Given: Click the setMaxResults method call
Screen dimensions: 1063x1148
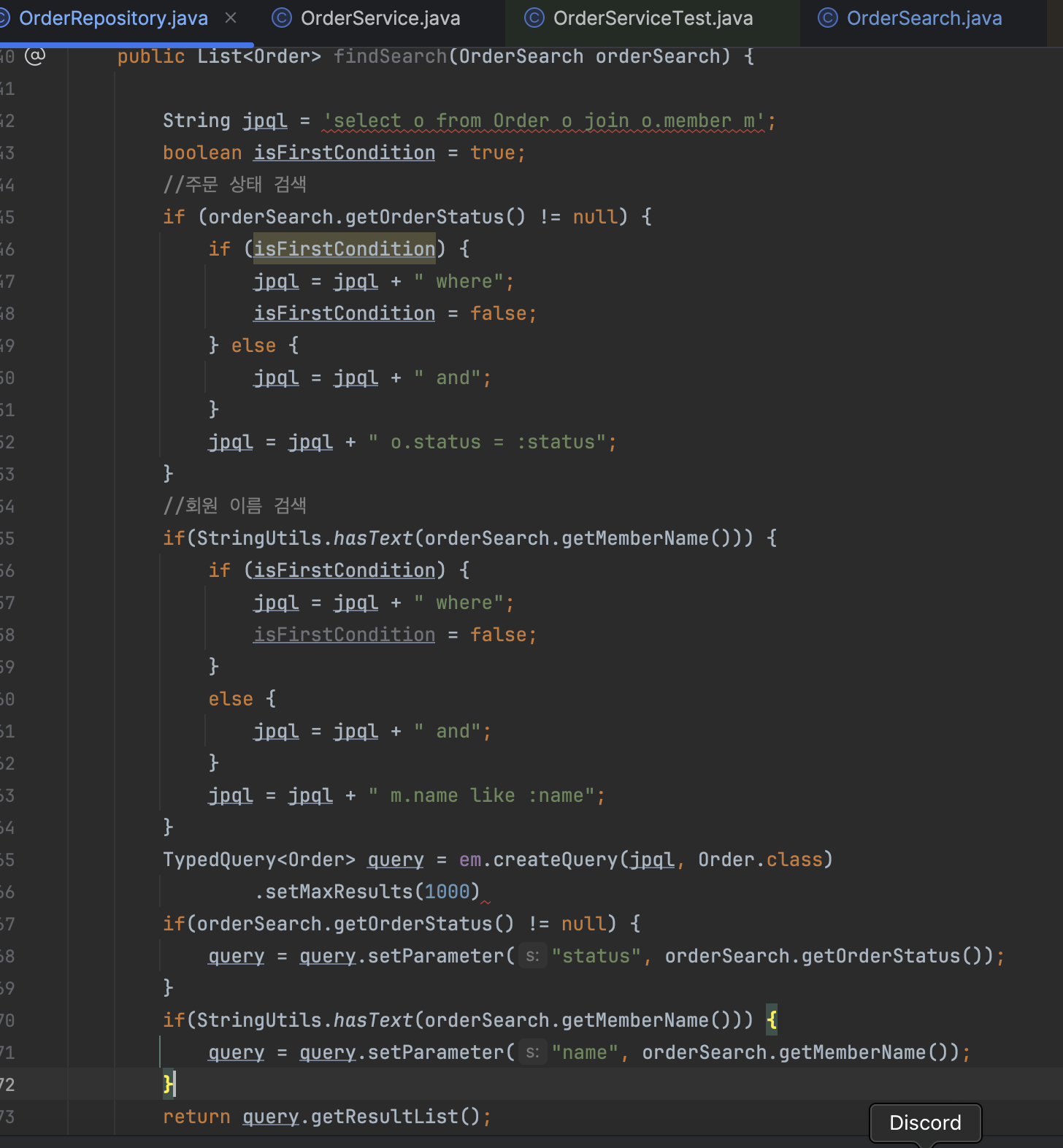Looking at the screenshot, I should 339,892.
